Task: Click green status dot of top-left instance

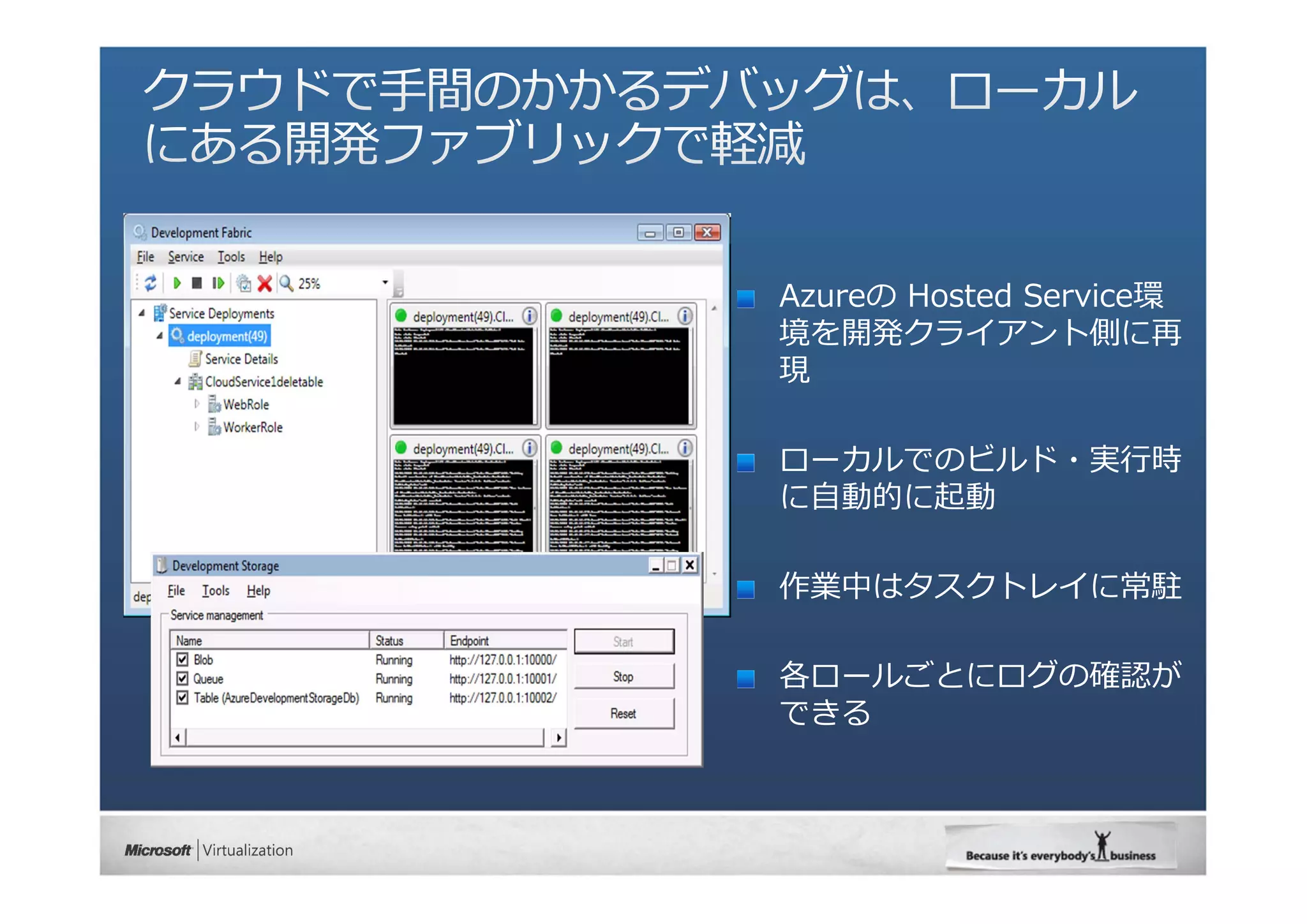Action: coord(401,316)
